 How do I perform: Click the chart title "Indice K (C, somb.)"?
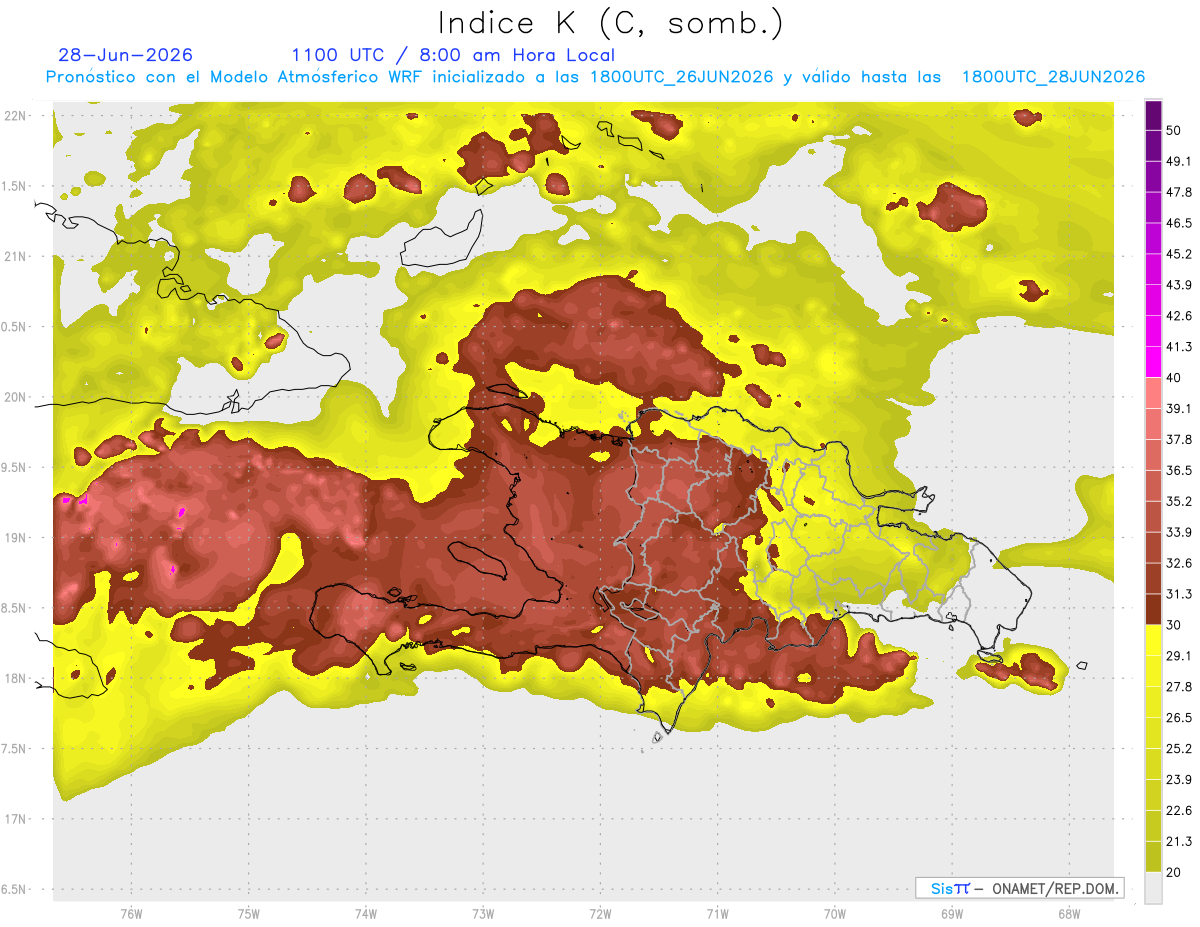[611, 24]
